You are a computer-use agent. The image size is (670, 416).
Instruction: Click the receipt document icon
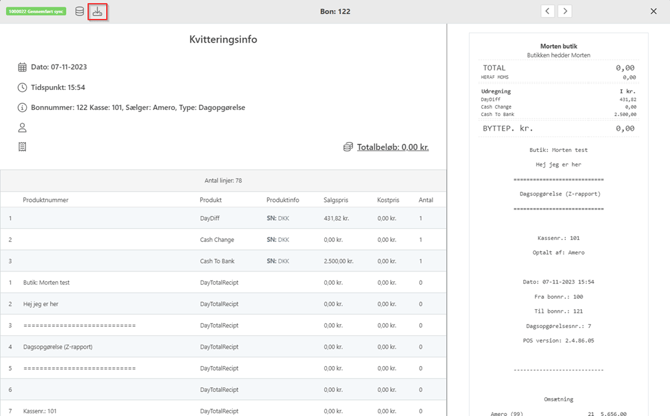point(22,147)
